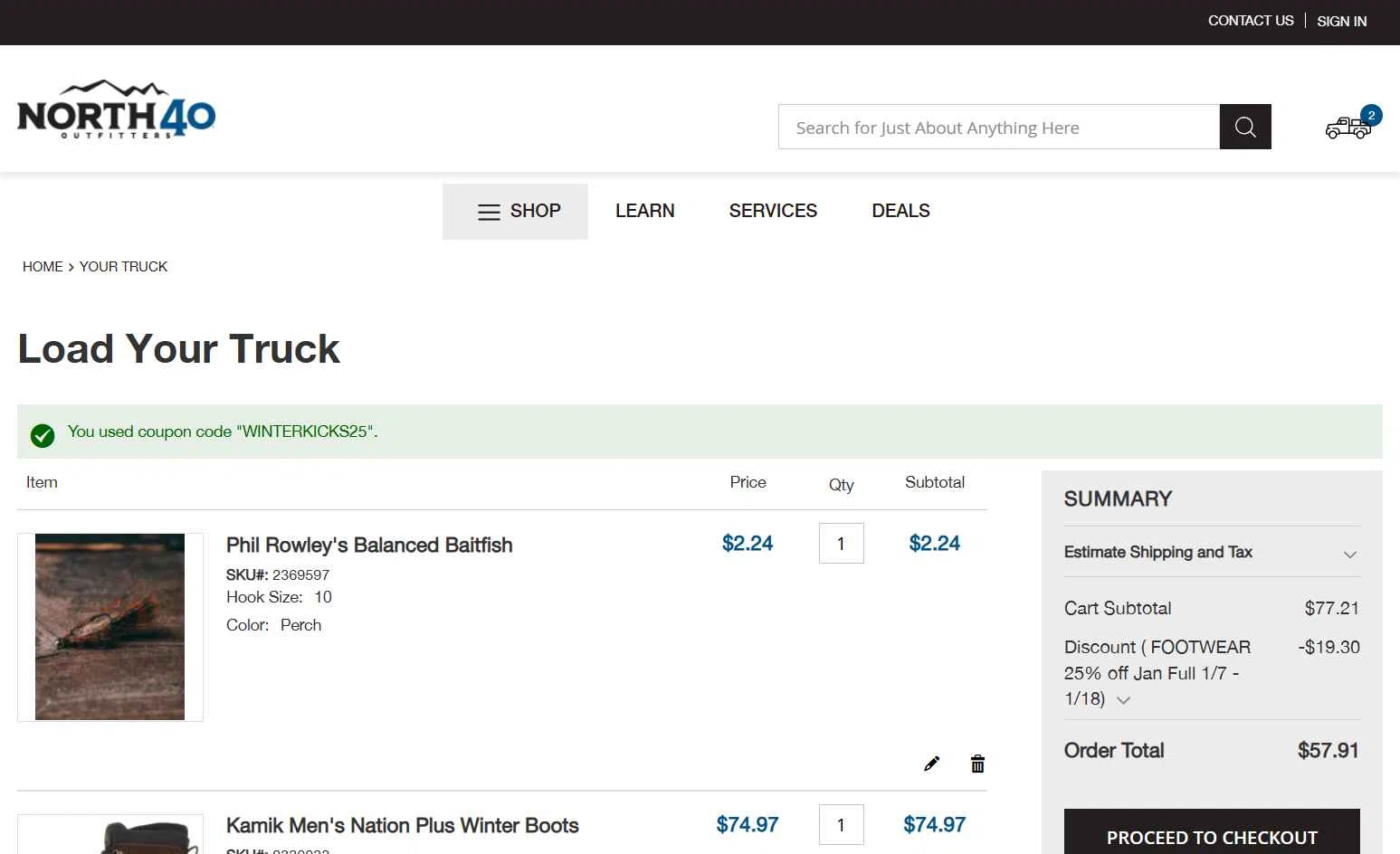The height and width of the screenshot is (854, 1400).
Task: Expand the Discount details chevron
Action: tap(1123, 700)
